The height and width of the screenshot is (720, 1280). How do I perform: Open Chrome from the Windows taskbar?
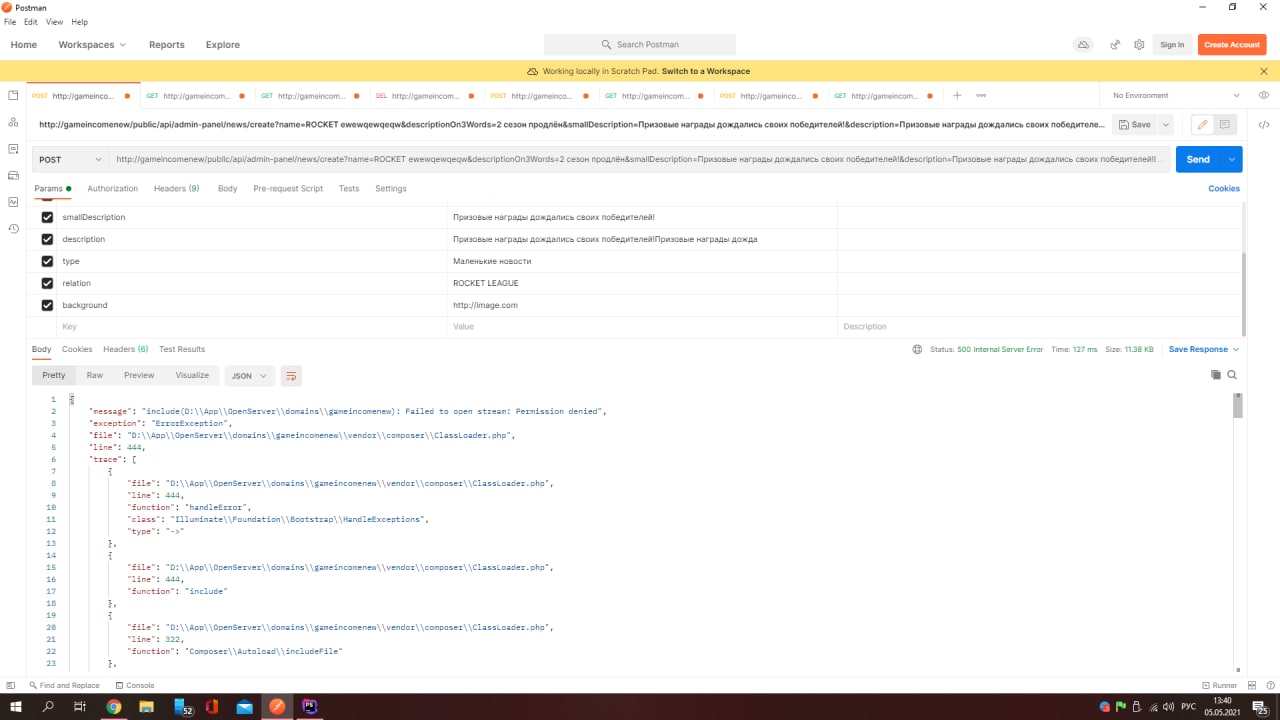[114, 707]
